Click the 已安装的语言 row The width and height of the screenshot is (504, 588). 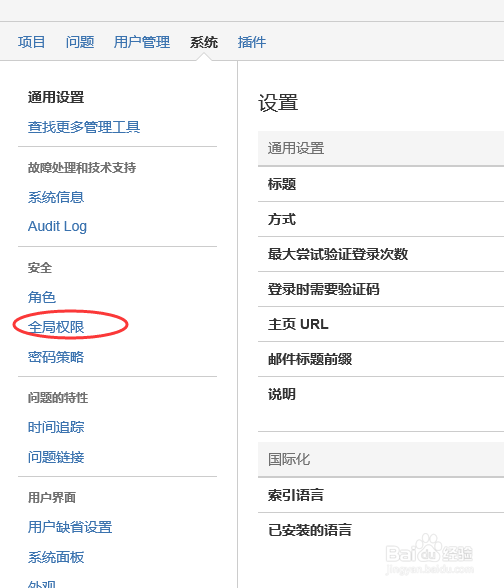381,530
